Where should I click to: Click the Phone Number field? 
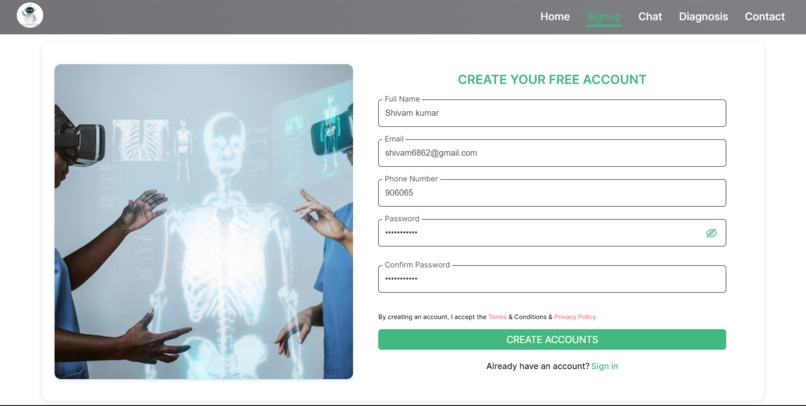click(552, 193)
